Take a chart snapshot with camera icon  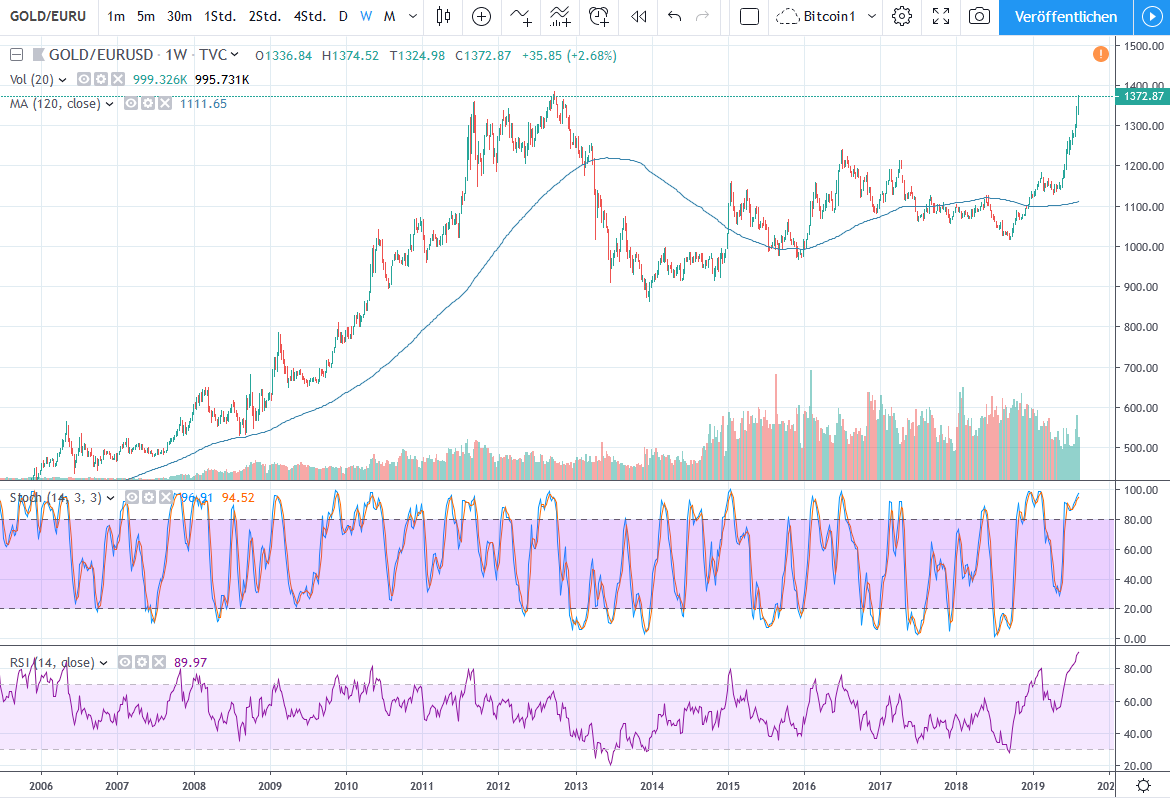(x=979, y=16)
